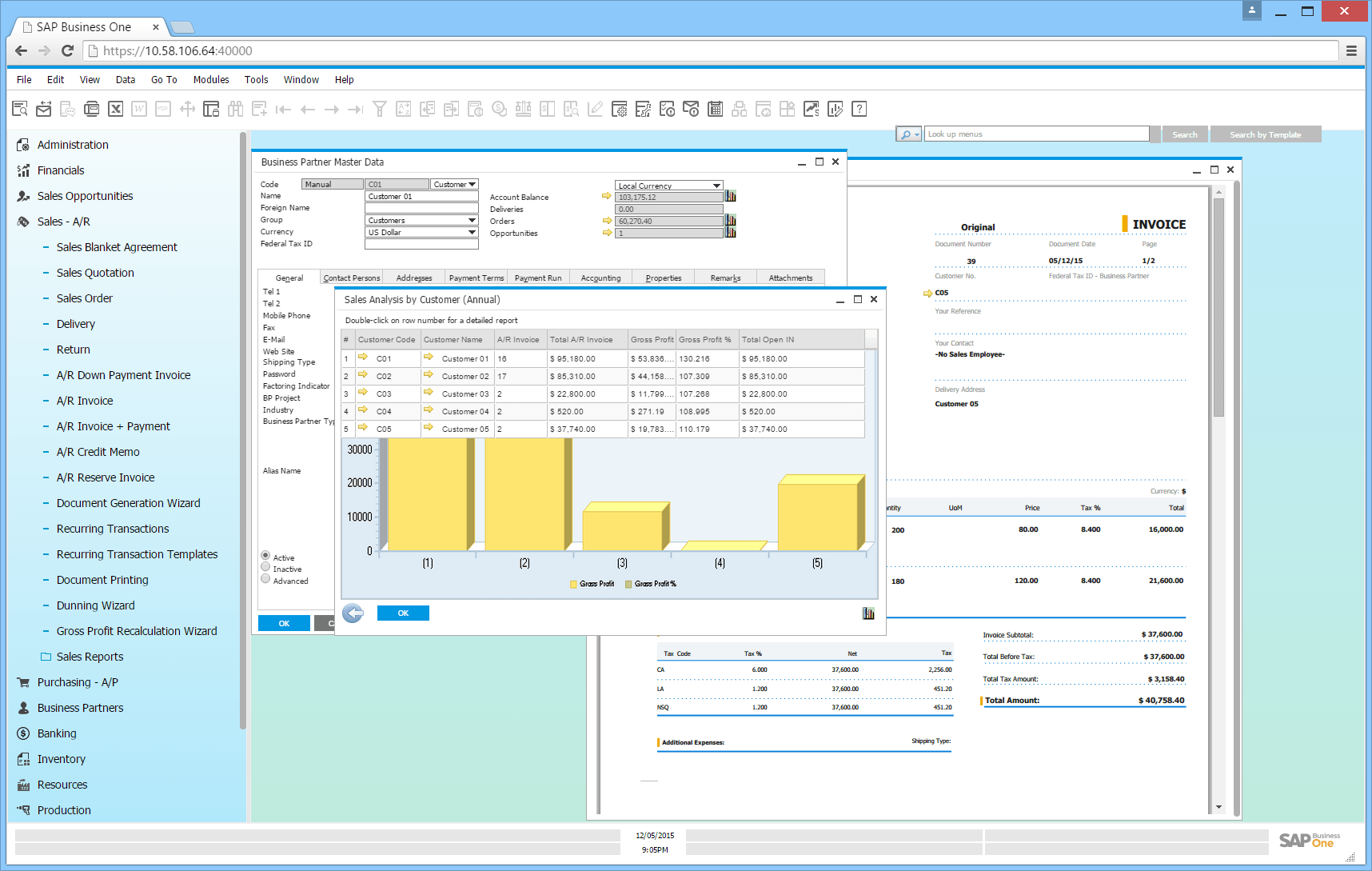Screen dimensions: 1372x871
Task: Apply a table filter with the funnel icon
Action: 379,109
